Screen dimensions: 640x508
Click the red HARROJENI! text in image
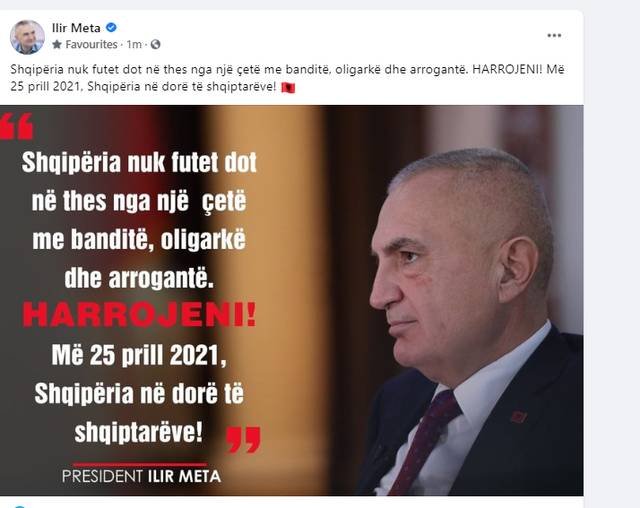click(140, 315)
